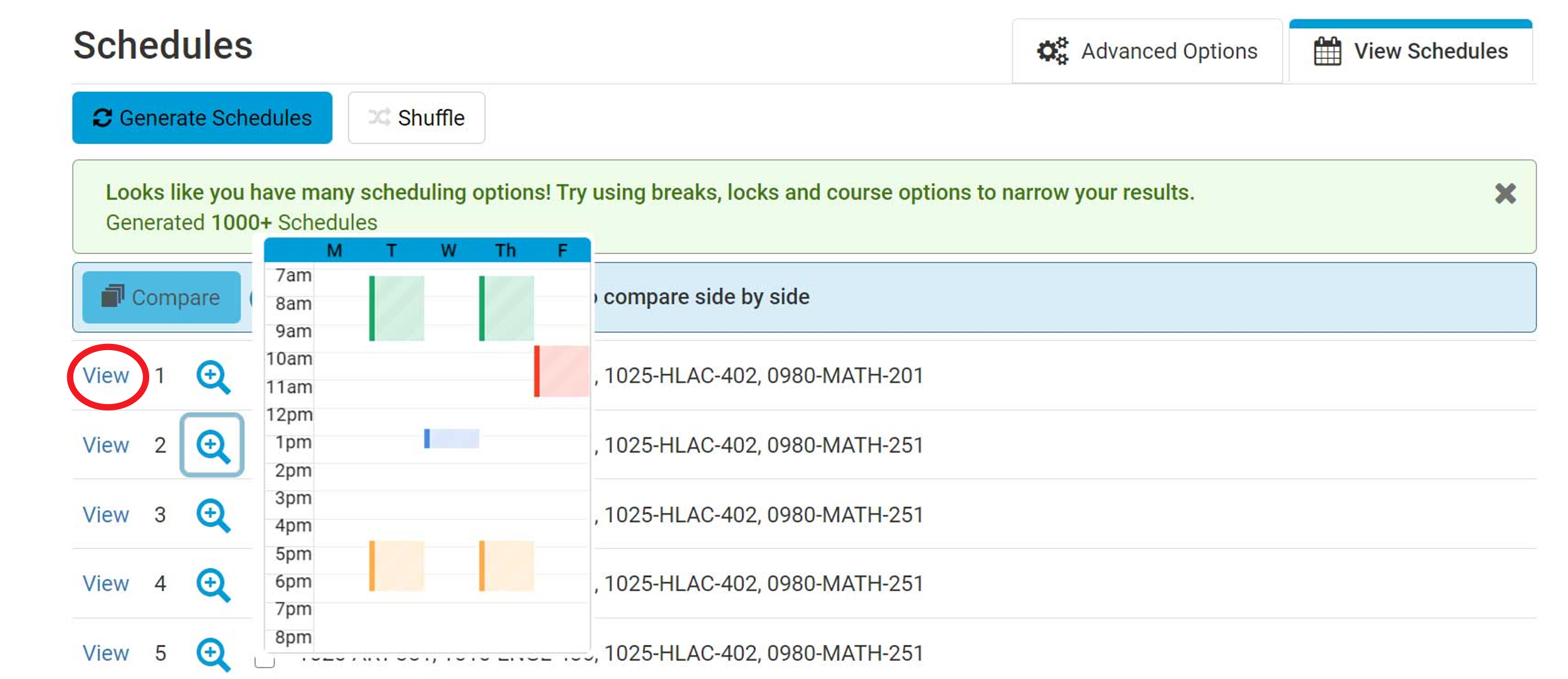Click the gears icon on Advanced Options
Viewport: 1568px width, 679px height.
(1052, 51)
